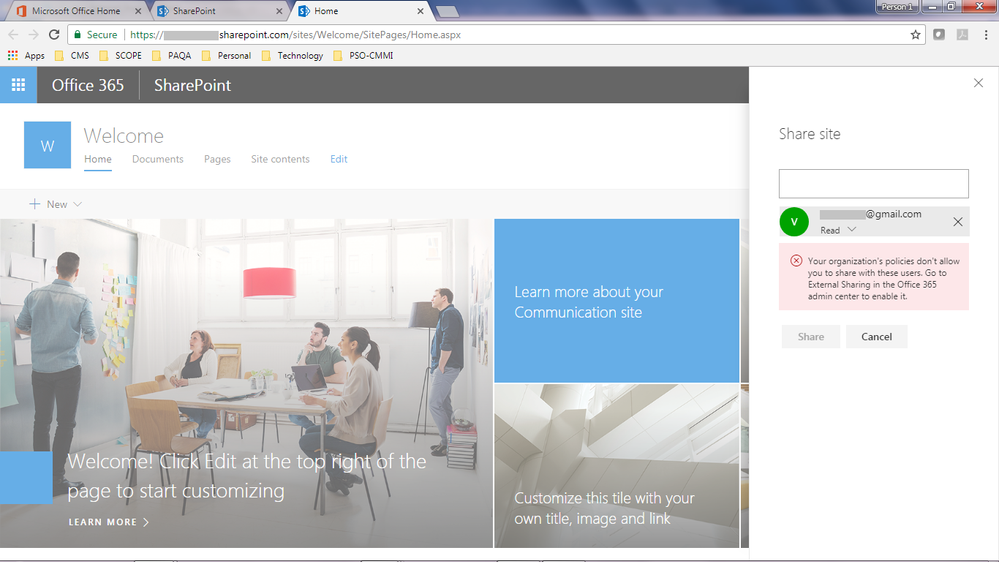Viewport: 999px width, 562px height.
Task: Open the SCOPE bookmark folder
Action: [x=120, y=55]
